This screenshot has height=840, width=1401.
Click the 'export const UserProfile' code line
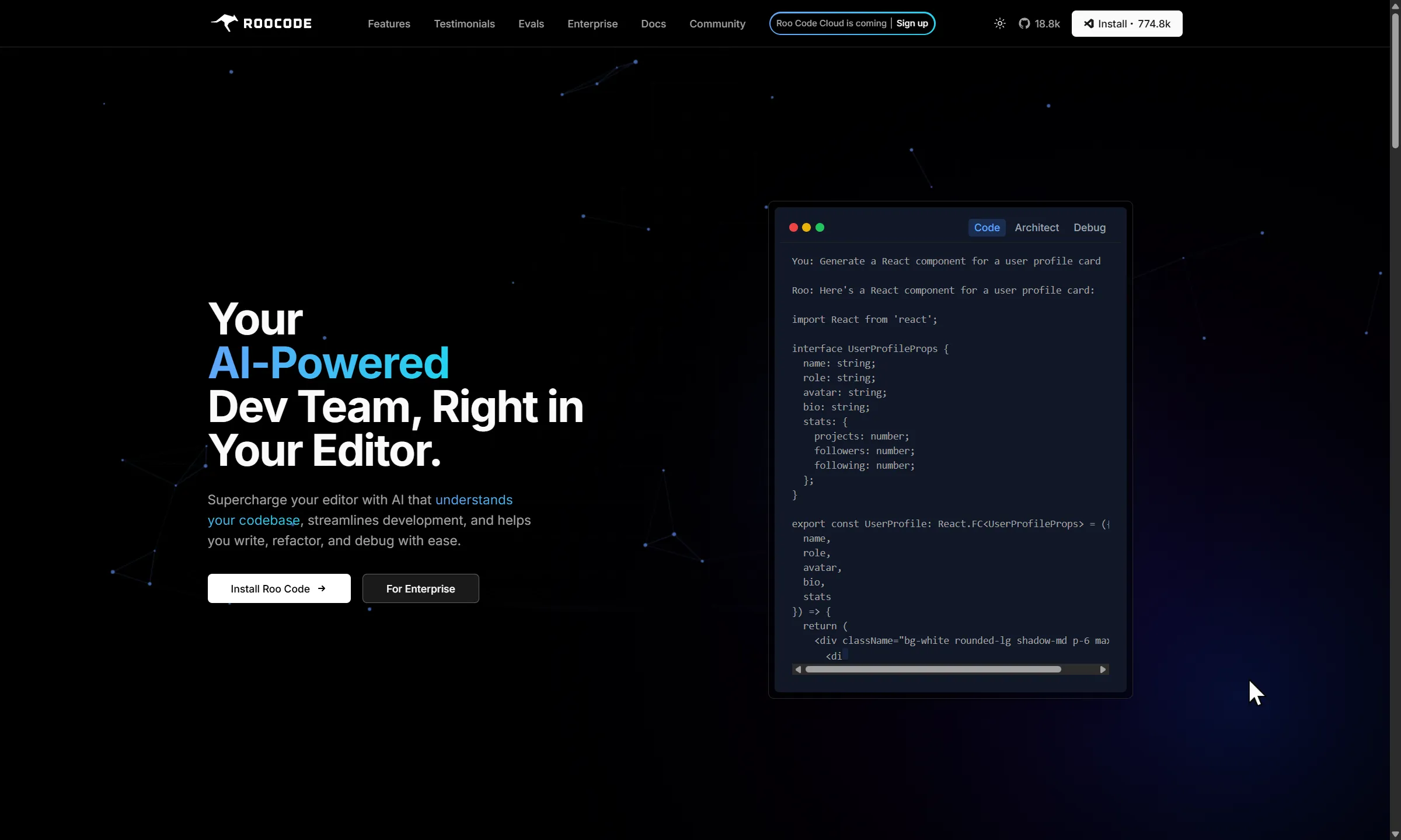click(950, 524)
